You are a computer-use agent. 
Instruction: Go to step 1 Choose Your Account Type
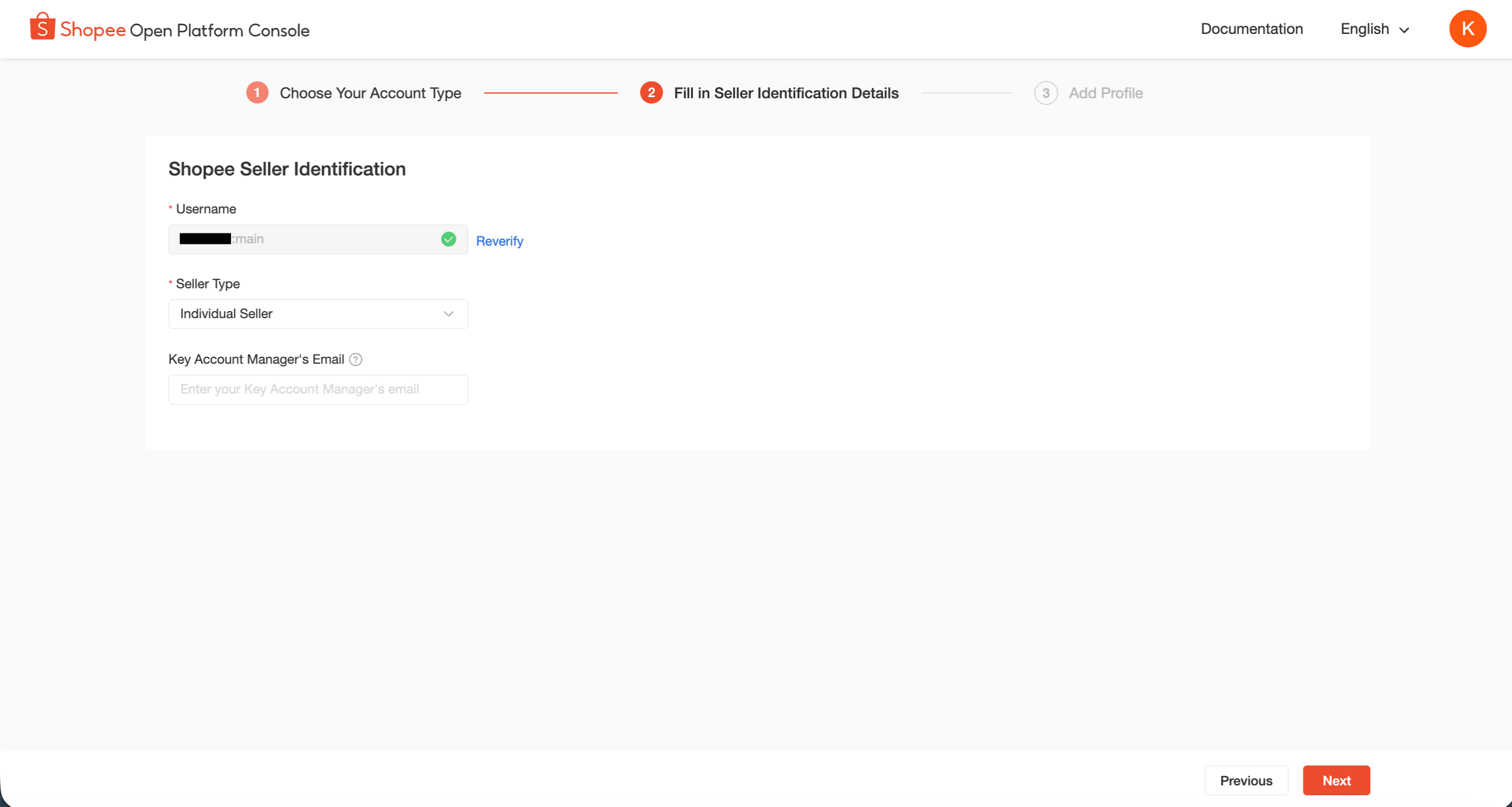pos(354,93)
